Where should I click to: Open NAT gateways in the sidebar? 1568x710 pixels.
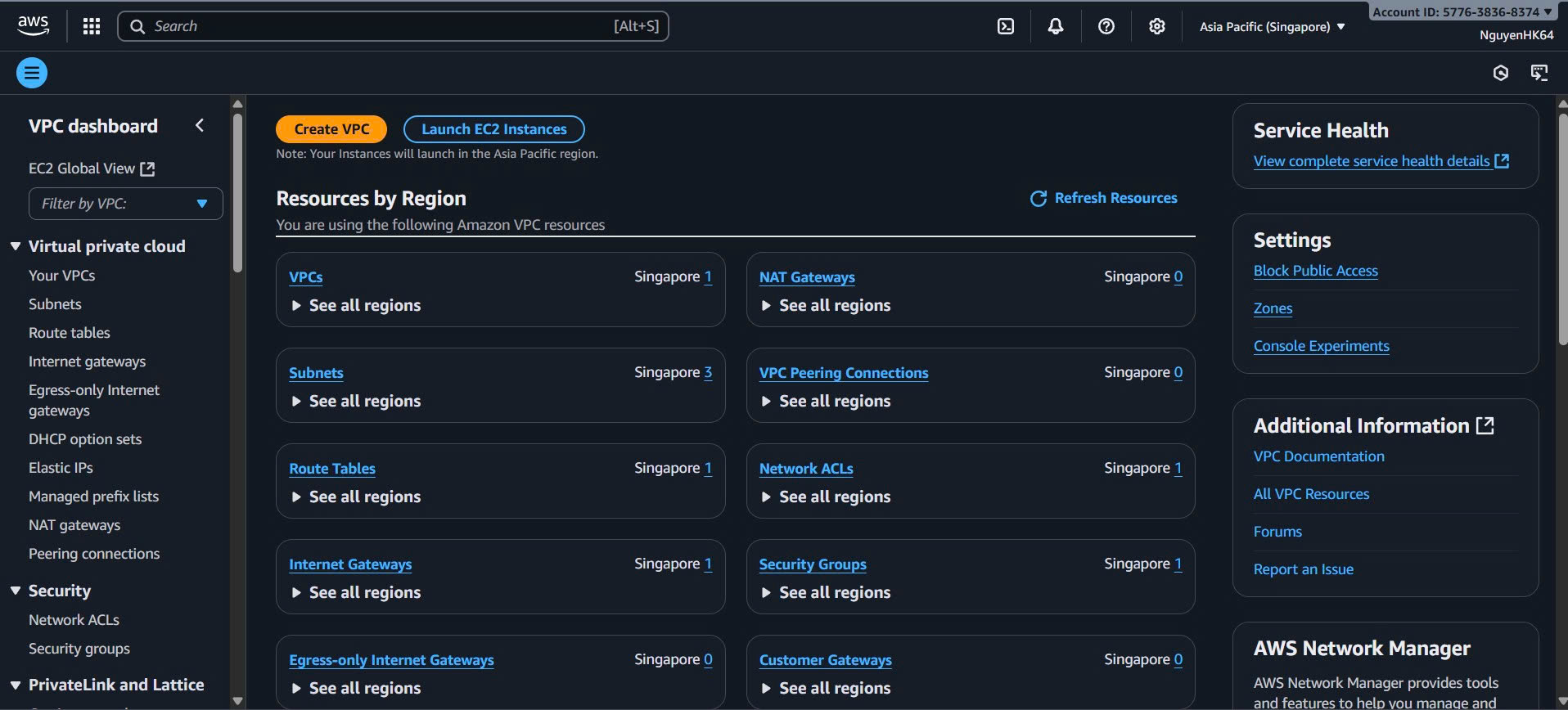(x=74, y=525)
